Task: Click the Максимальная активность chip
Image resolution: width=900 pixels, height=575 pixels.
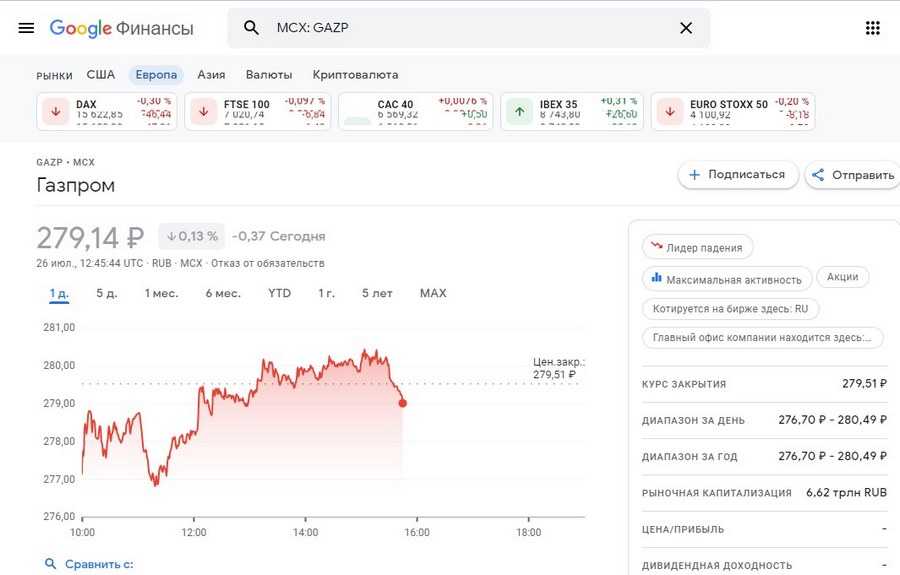Action: [x=727, y=279]
